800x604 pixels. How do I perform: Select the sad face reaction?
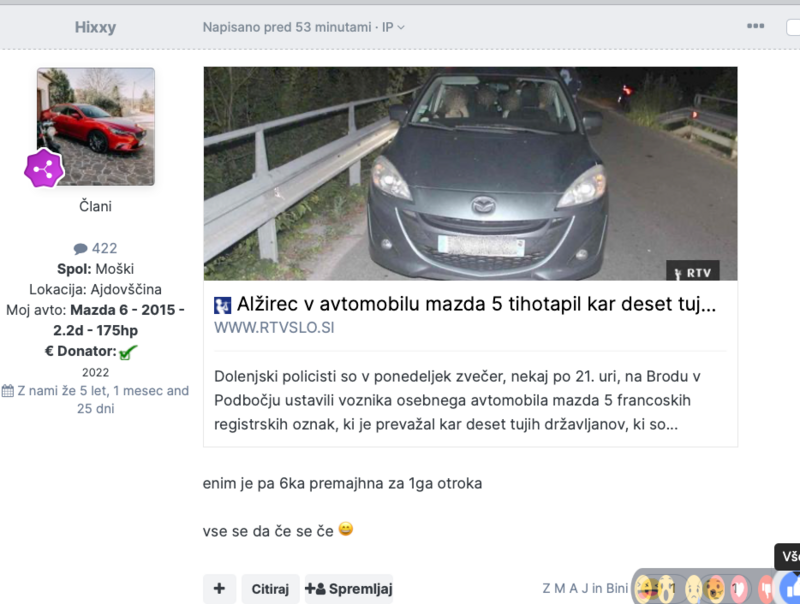(x=693, y=588)
